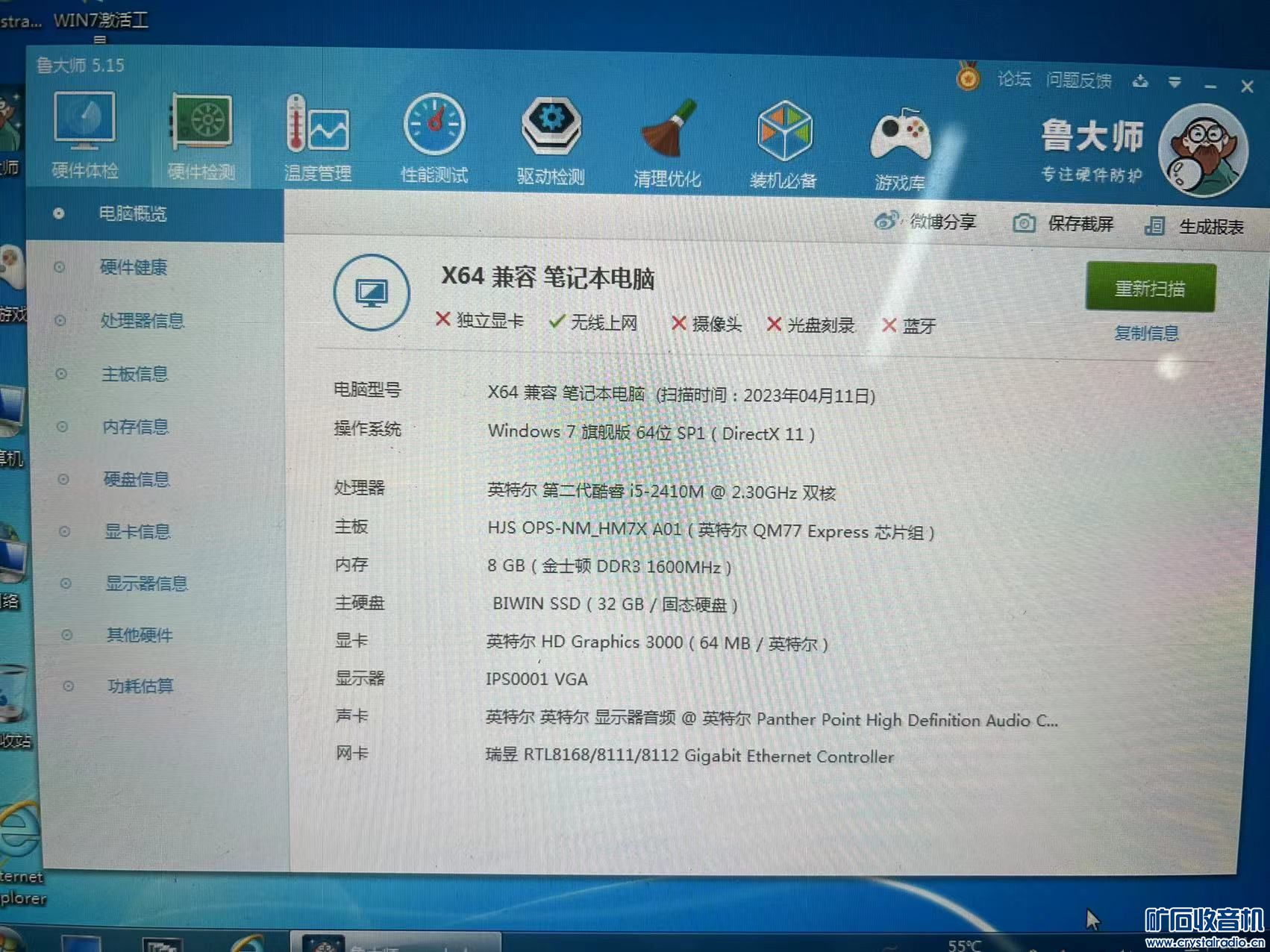Click the green 重新扫描 rescan button
1270x952 pixels.
[1150, 287]
